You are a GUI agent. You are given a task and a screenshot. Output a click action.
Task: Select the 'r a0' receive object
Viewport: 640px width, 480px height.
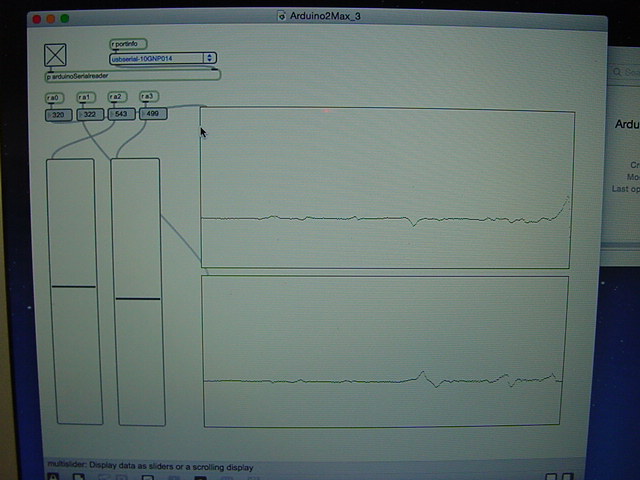[54, 98]
